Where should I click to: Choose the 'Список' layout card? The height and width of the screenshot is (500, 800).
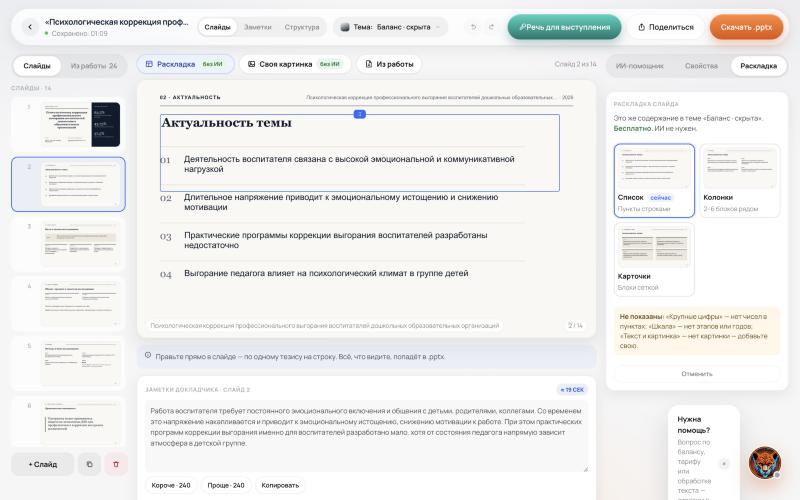pyautogui.click(x=654, y=181)
